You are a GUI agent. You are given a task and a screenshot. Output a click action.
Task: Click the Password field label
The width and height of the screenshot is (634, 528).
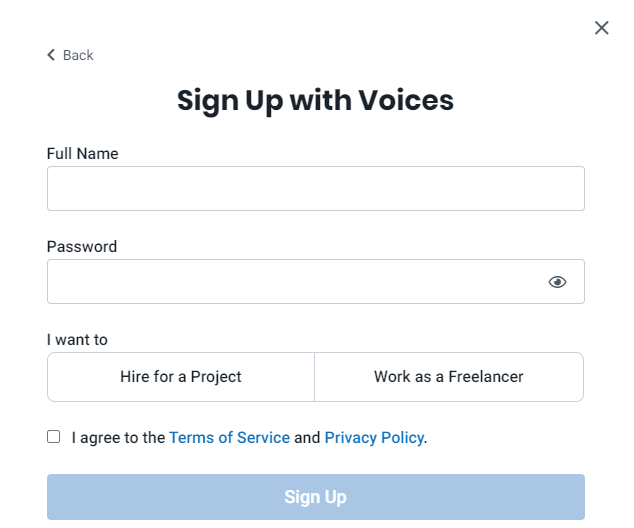82,247
